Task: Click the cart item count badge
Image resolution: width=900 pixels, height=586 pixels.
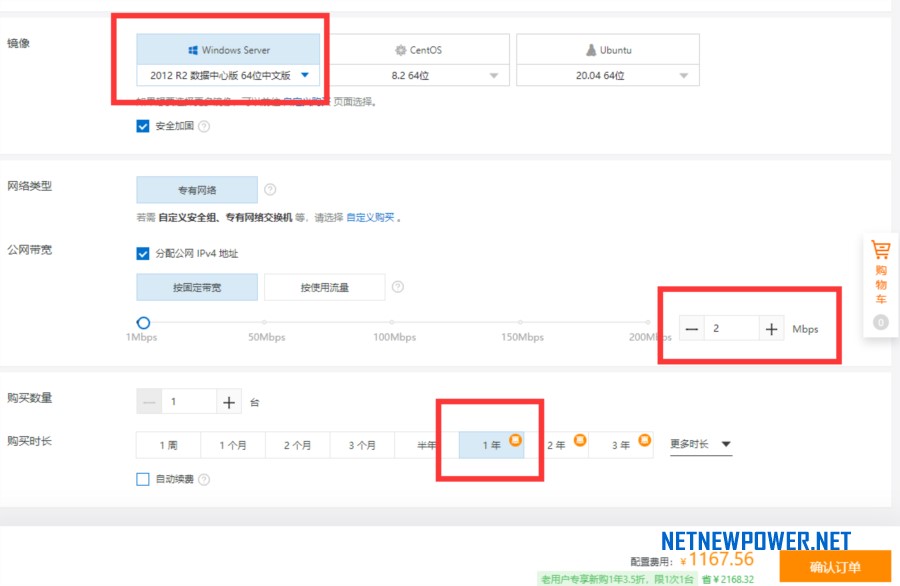Action: click(880, 323)
